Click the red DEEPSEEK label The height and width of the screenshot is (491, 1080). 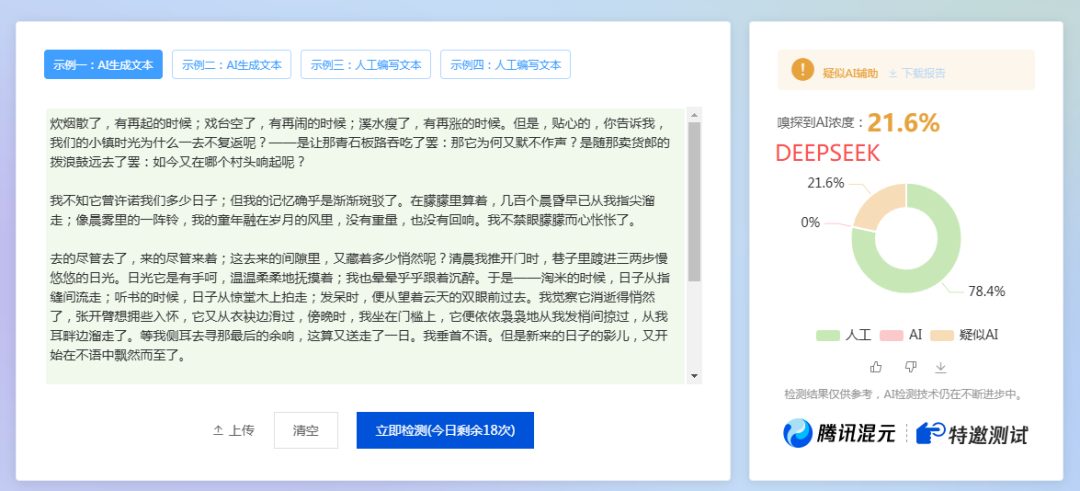[x=828, y=154]
